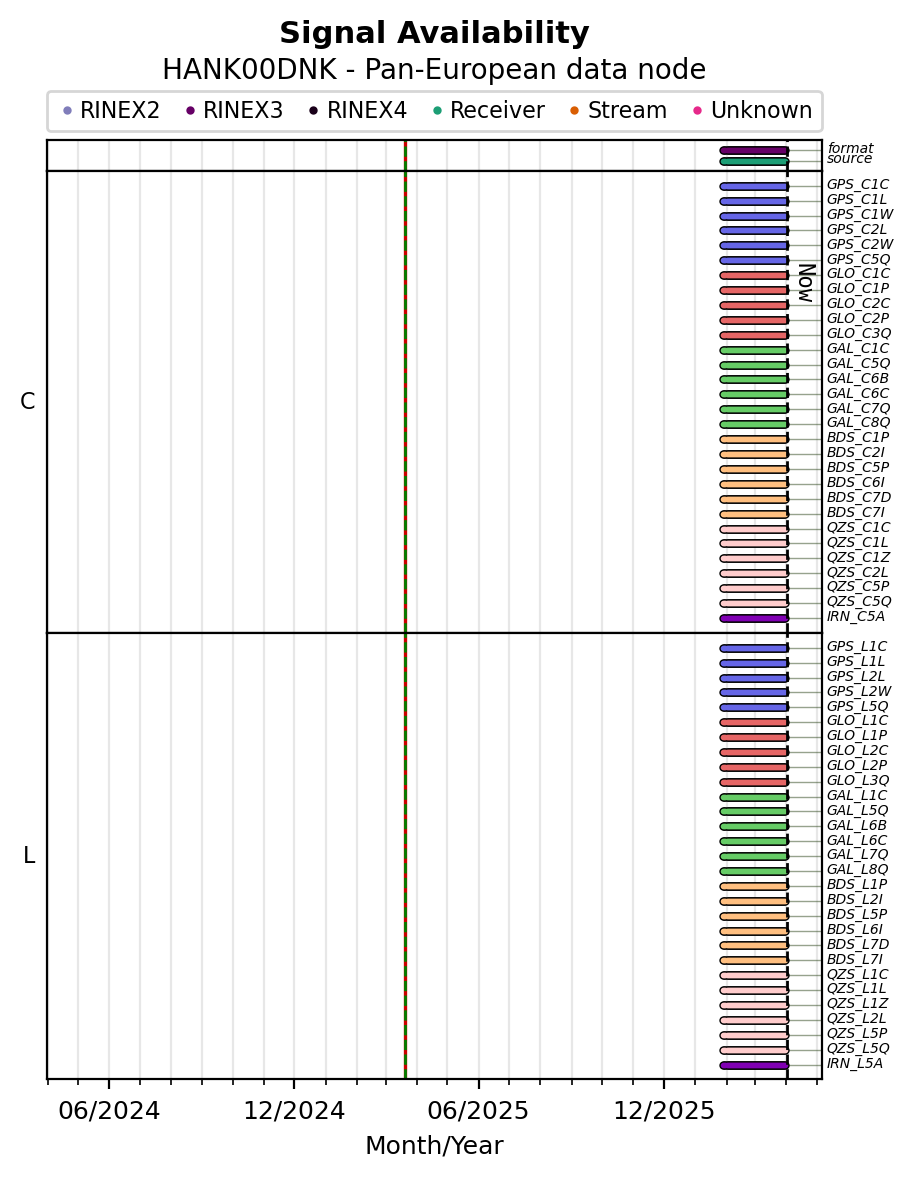The width and height of the screenshot is (914, 1178).
Task: Click the 12/2025 axis tick label
Action: pyautogui.click(x=664, y=1111)
